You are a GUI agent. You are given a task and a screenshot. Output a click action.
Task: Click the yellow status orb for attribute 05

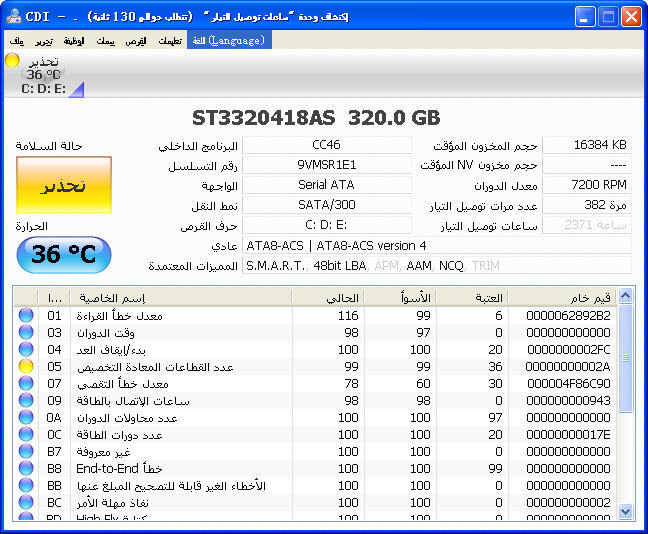(x=26, y=366)
